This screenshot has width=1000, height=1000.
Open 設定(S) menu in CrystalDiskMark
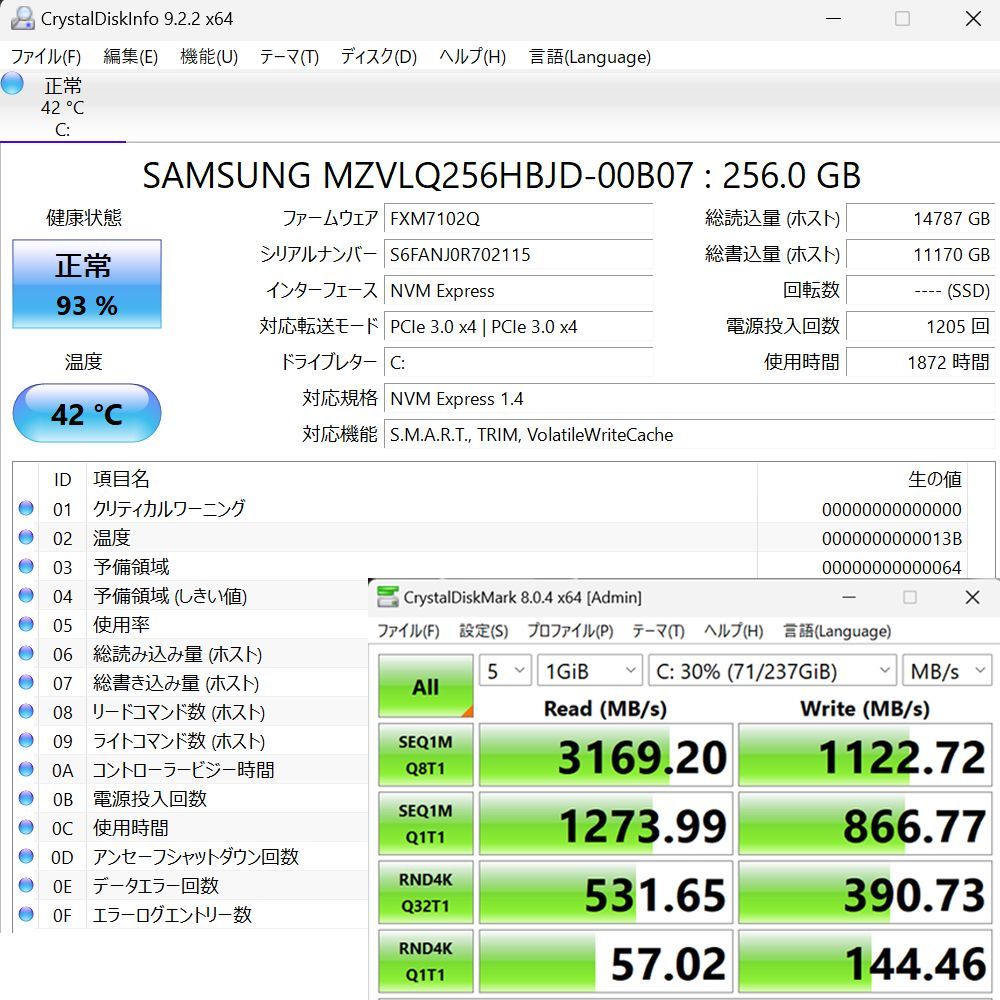484,631
